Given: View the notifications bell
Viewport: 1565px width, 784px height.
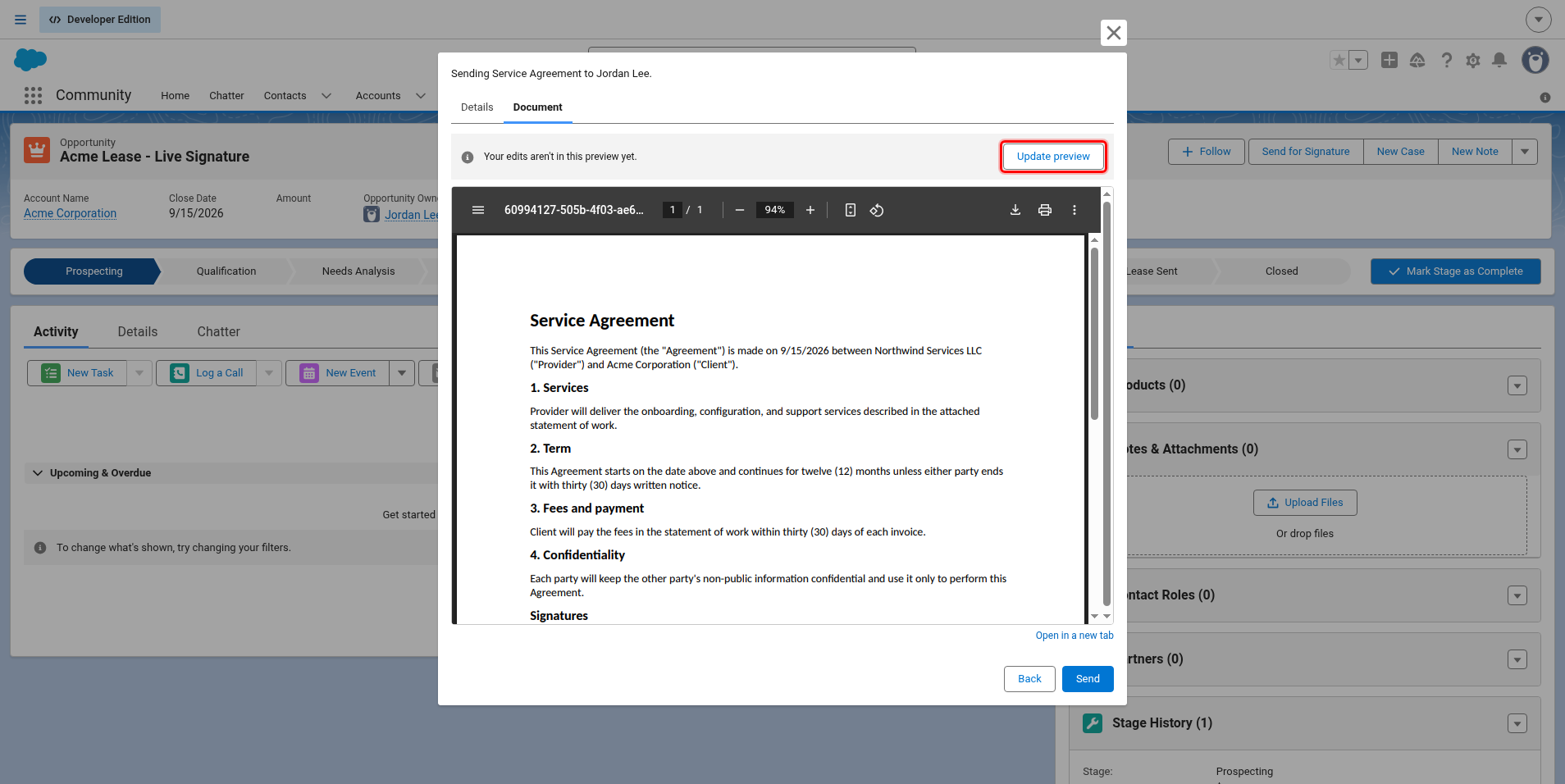Looking at the screenshot, I should point(1499,60).
